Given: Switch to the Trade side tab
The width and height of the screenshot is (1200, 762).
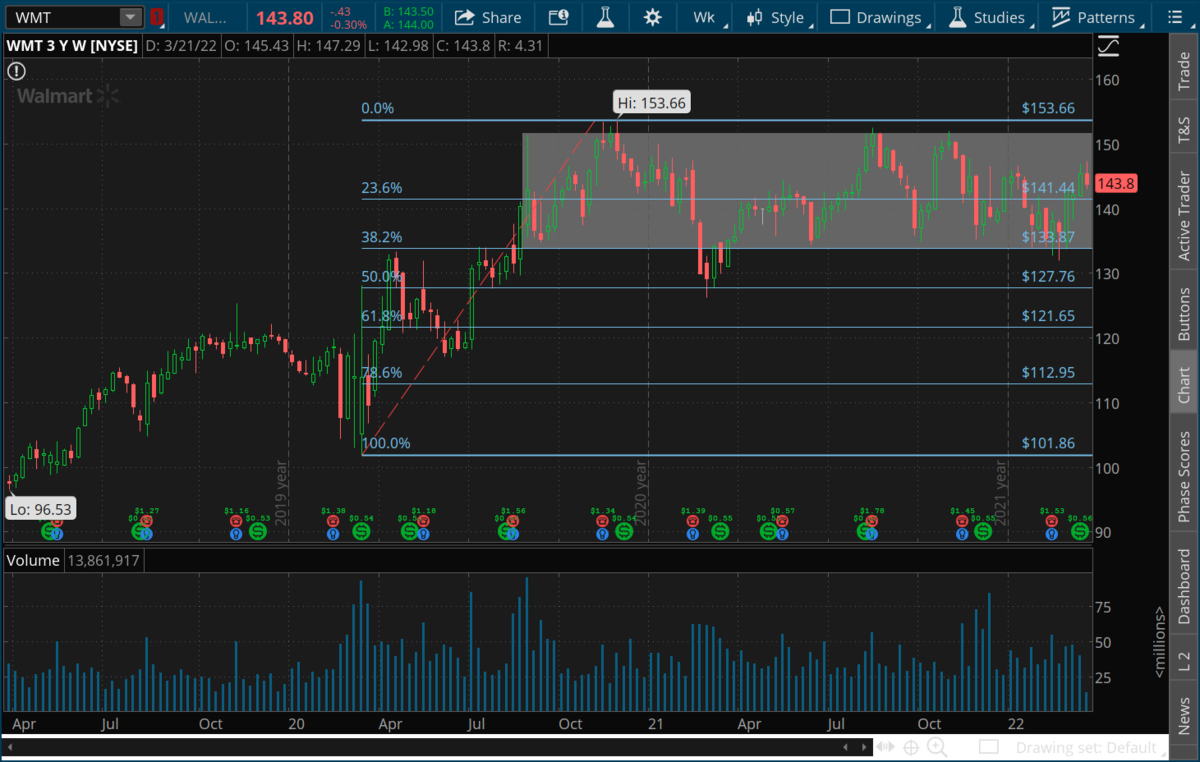Looking at the screenshot, I should click(x=1184, y=69).
